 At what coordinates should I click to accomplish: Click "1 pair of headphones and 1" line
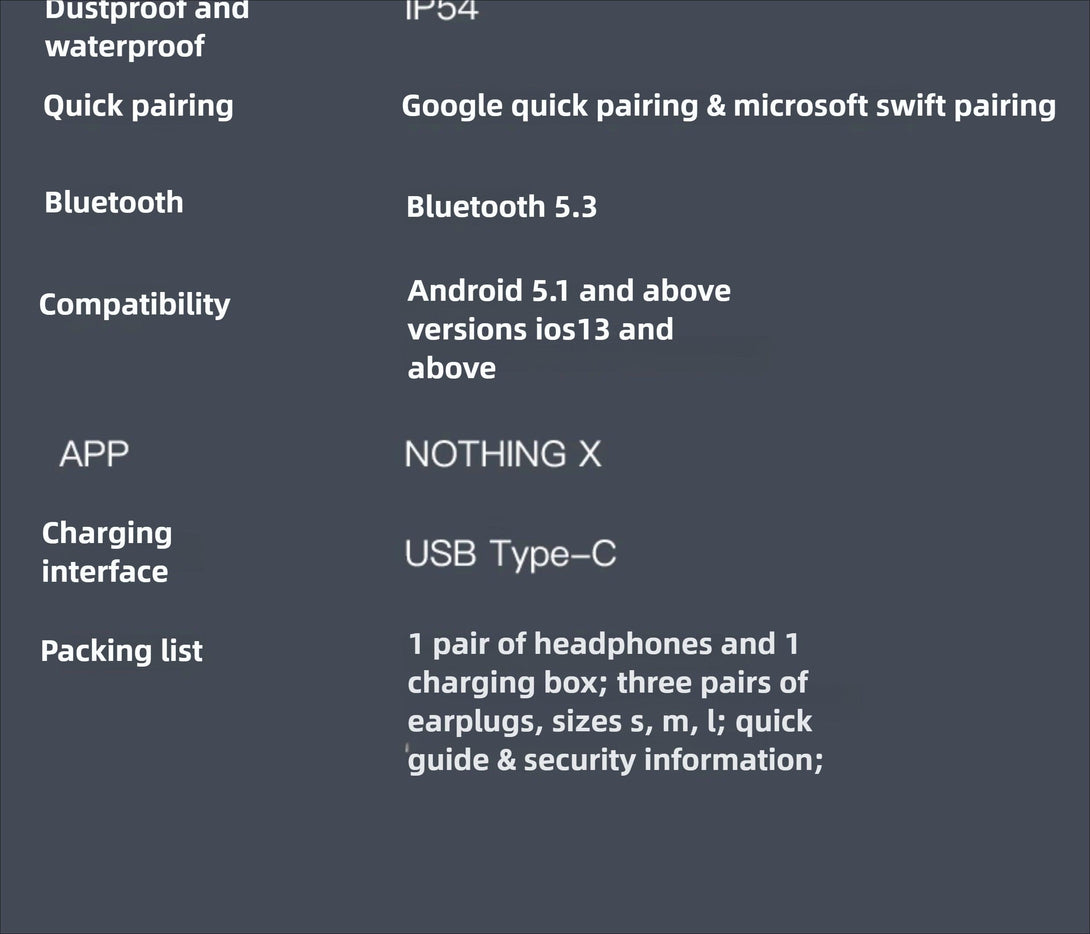pos(603,644)
